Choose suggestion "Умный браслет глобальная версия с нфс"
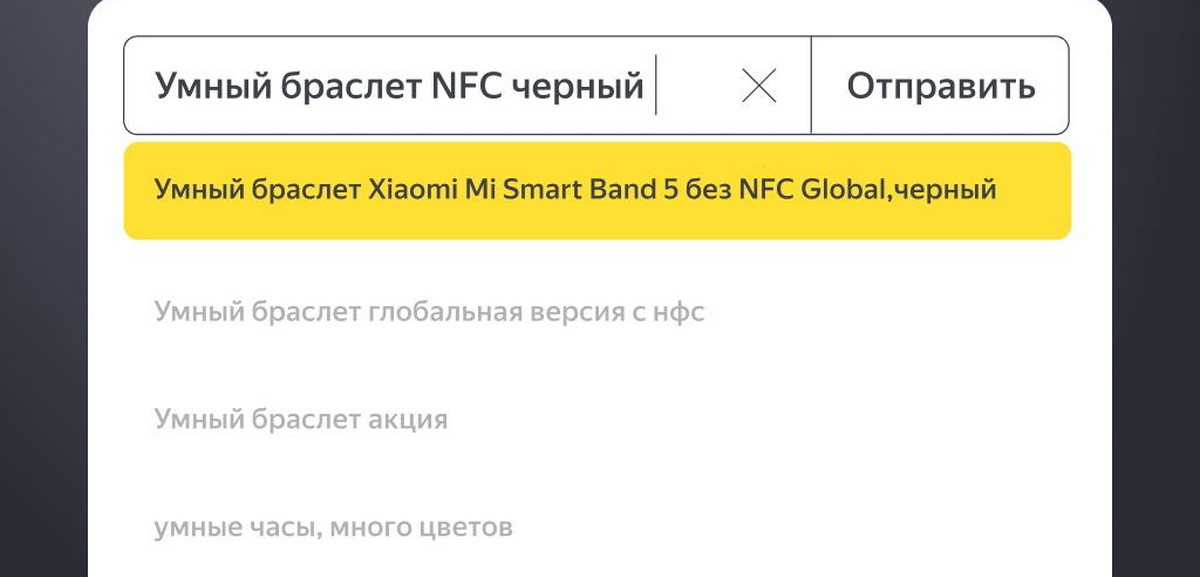This screenshot has height=577, width=1200. pos(430,312)
